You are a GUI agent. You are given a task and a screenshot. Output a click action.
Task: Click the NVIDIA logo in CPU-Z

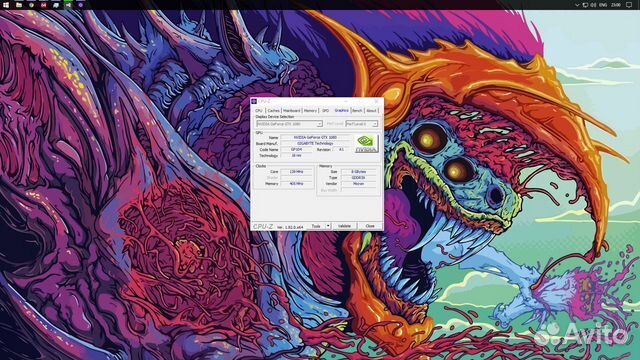pyautogui.click(x=366, y=144)
